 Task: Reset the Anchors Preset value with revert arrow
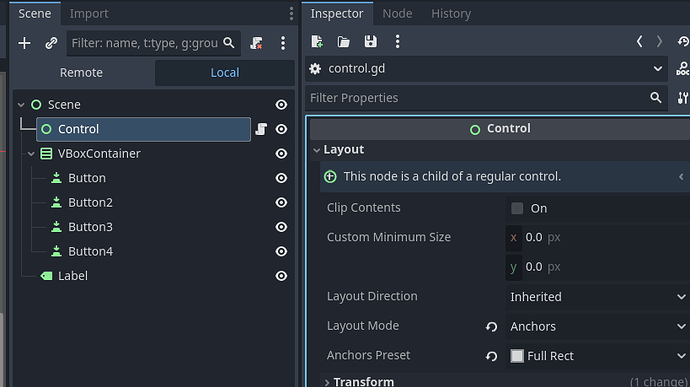pyautogui.click(x=492, y=356)
